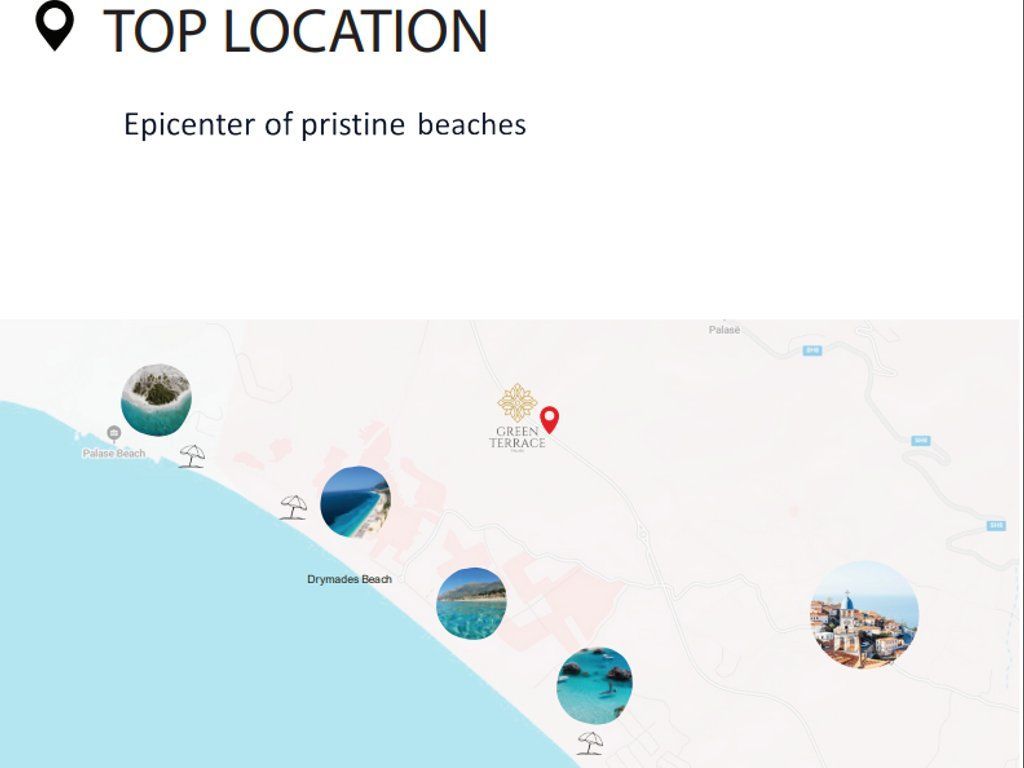
Task: Select the SH8 road marker on the winding road
Action: click(x=921, y=440)
